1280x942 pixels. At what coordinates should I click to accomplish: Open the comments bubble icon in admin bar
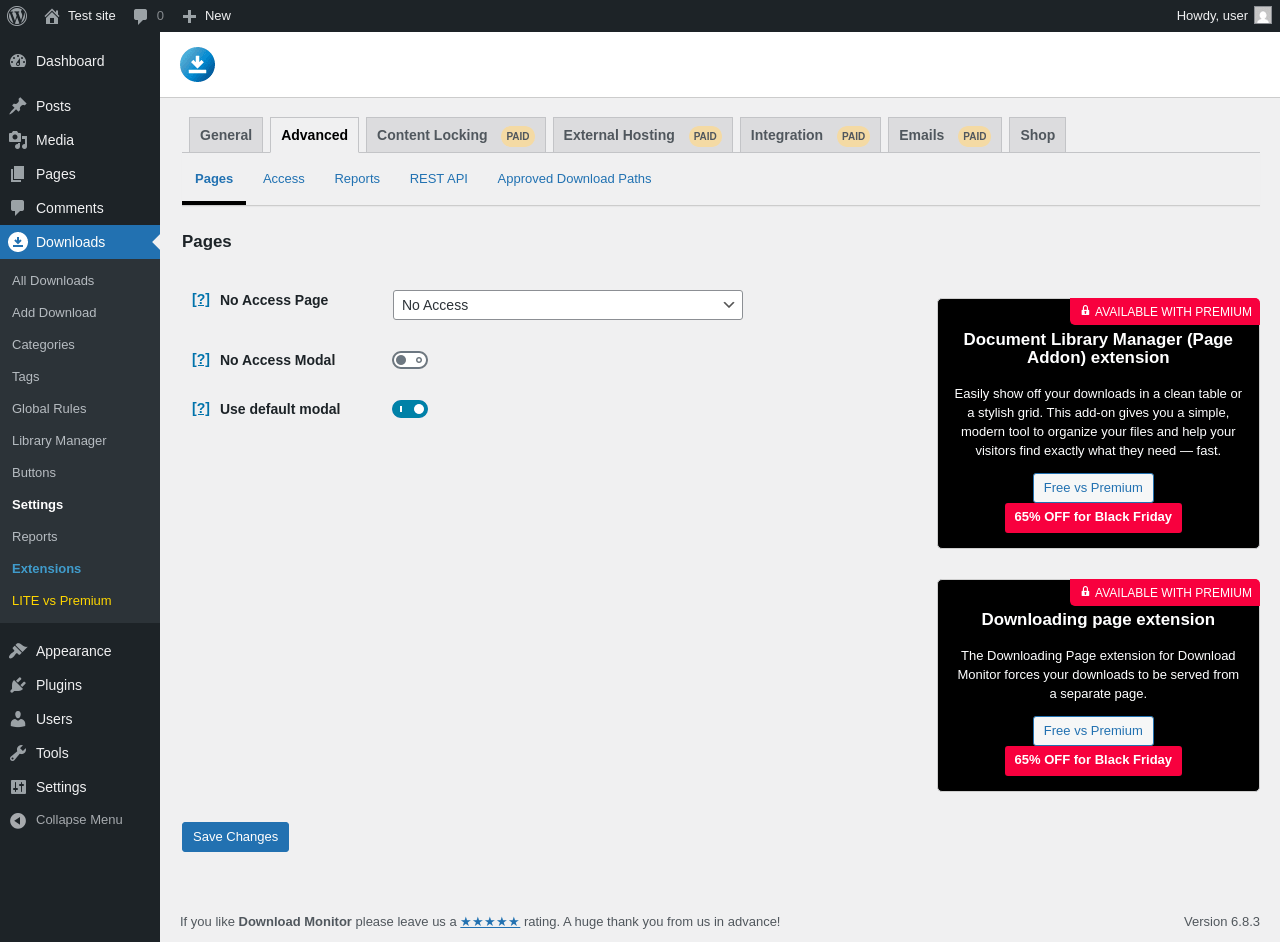click(x=141, y=16)
